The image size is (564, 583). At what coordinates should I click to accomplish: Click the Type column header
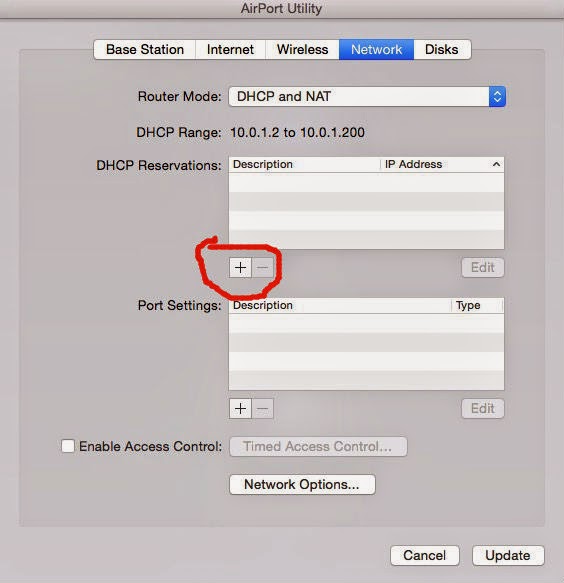[477, 305]
